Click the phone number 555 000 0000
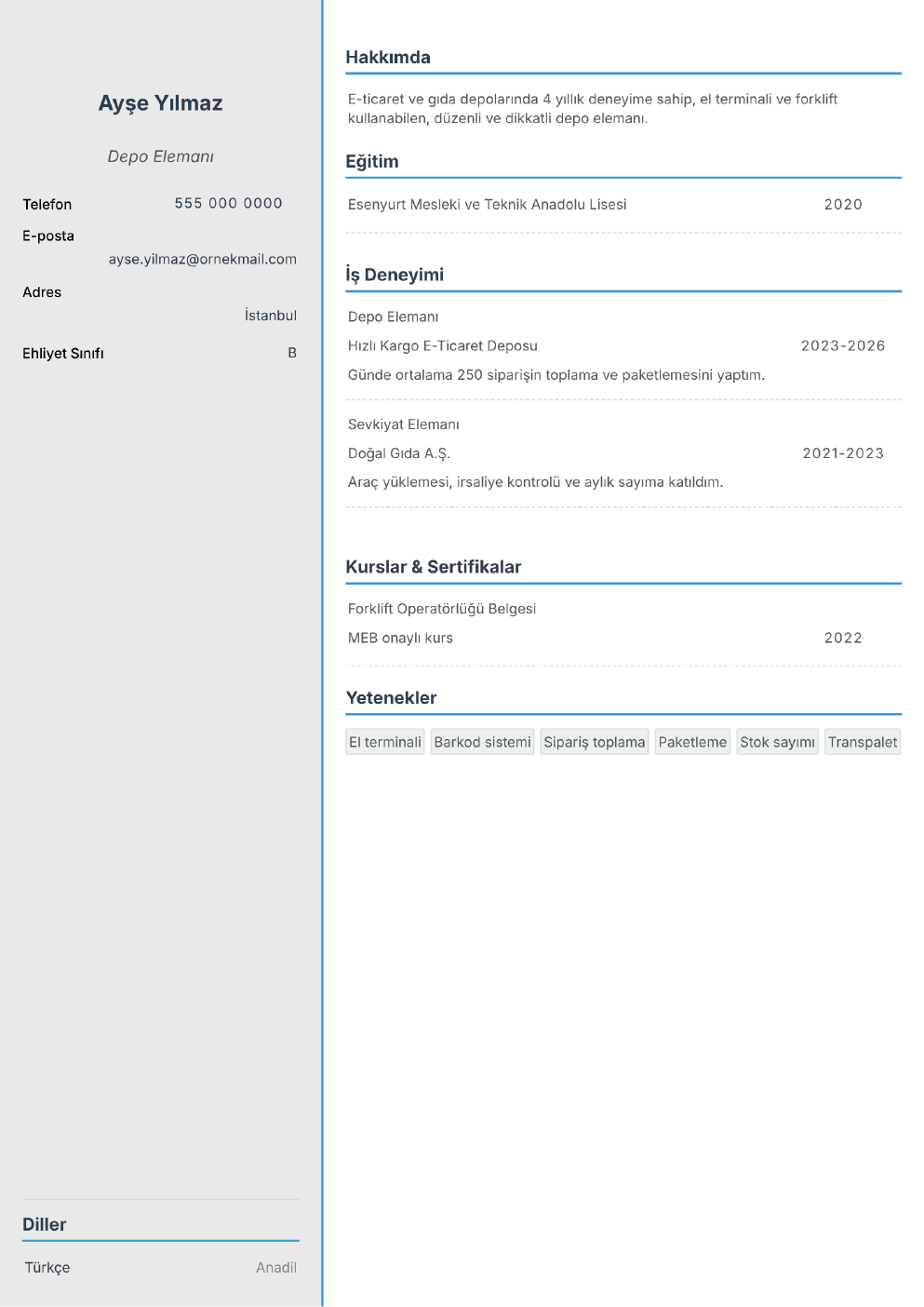 228,203
